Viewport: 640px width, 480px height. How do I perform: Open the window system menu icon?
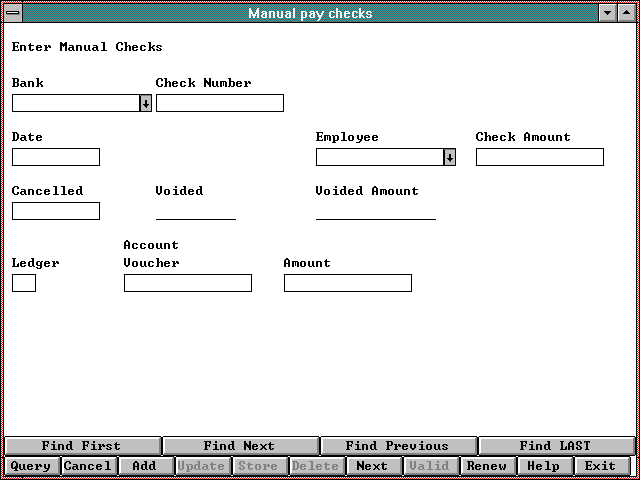pyautogui.click(x=14, y=13)
